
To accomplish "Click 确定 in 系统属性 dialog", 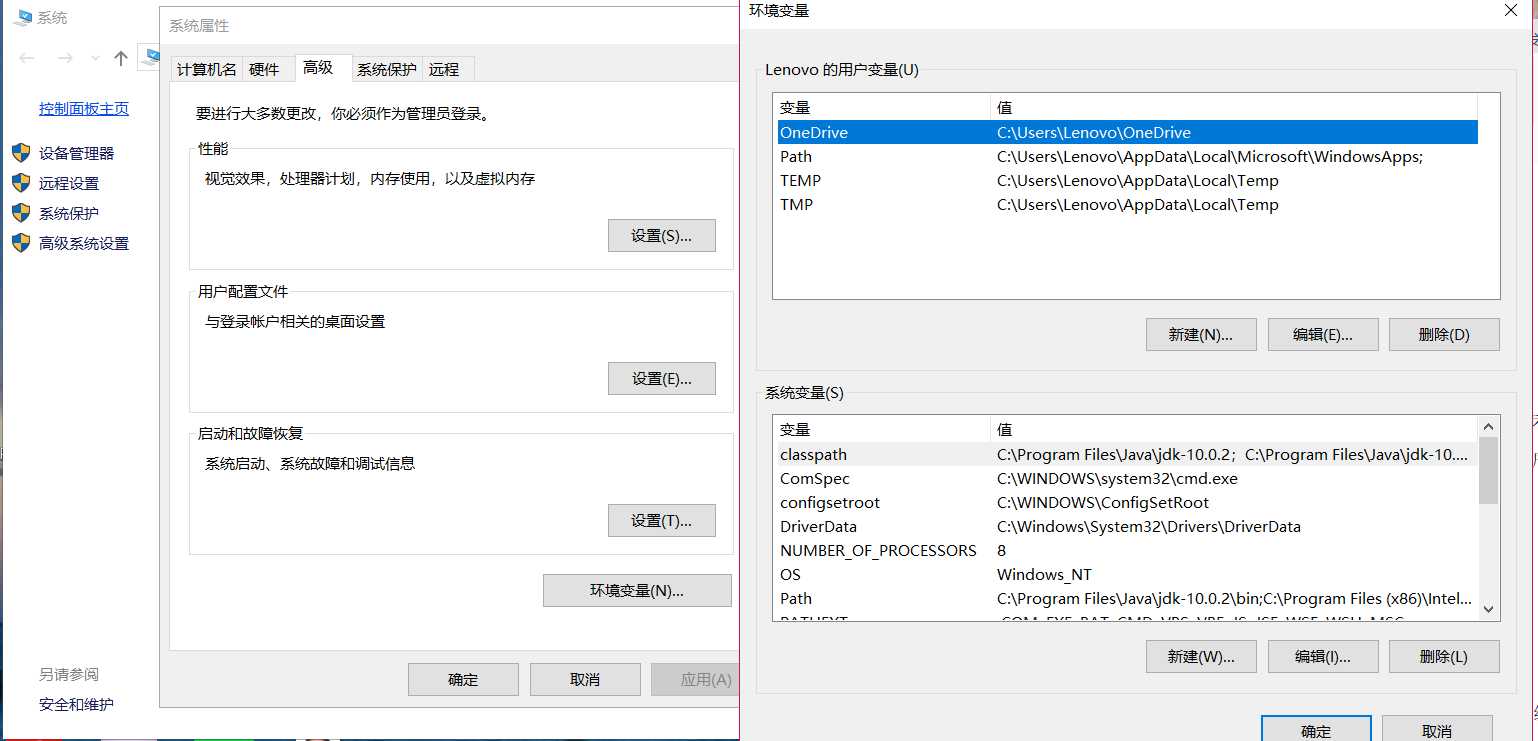I will tap(463, 680).
